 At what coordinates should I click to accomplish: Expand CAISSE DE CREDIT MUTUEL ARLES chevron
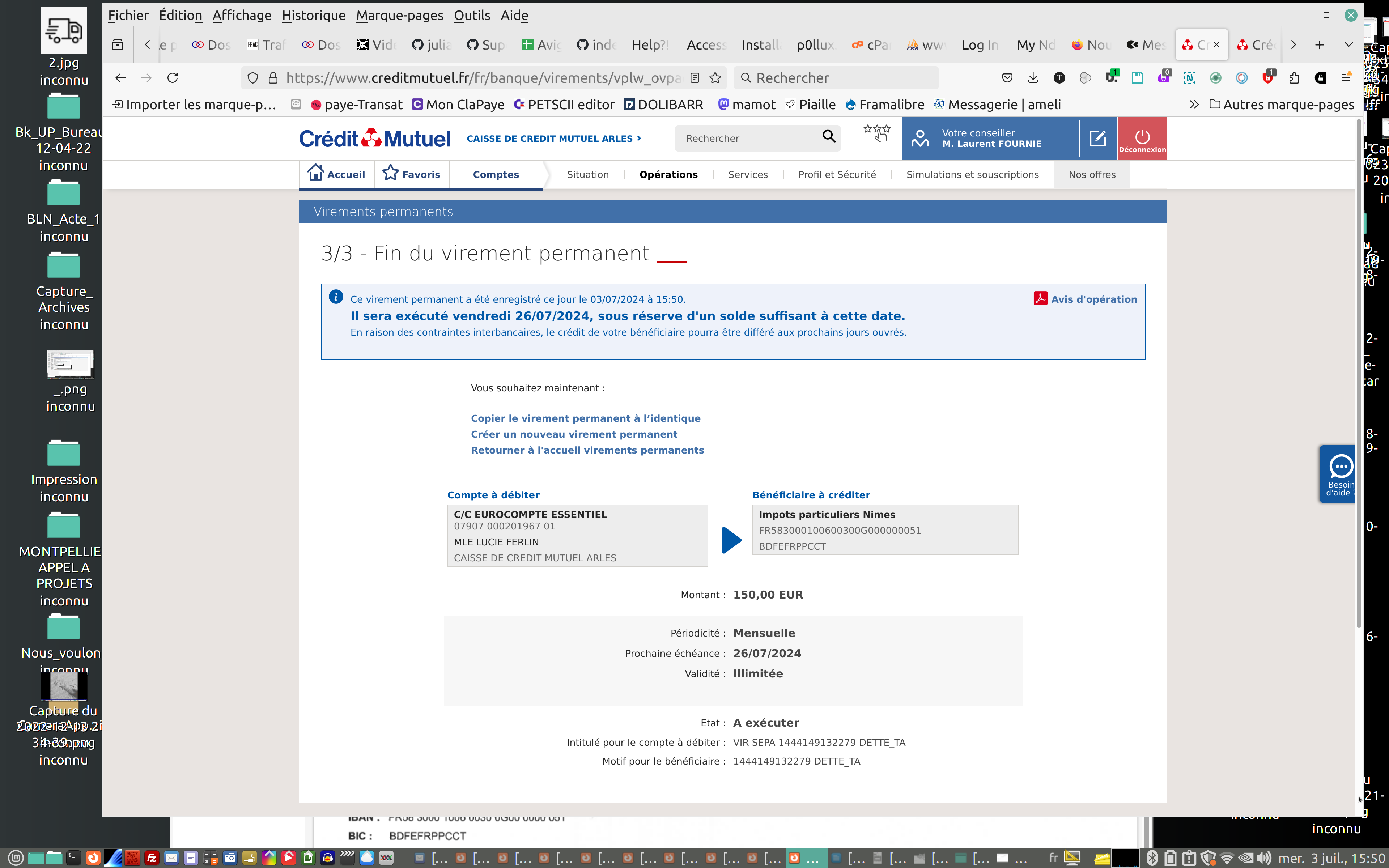click(x=639, y=139)
